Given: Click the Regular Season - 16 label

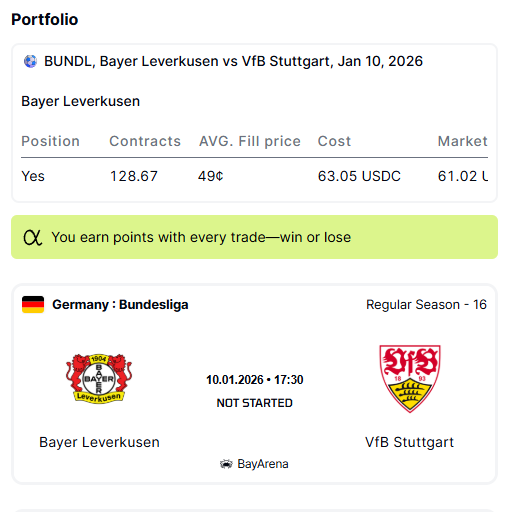Looking at the screenshot, I should pos(426,304).
